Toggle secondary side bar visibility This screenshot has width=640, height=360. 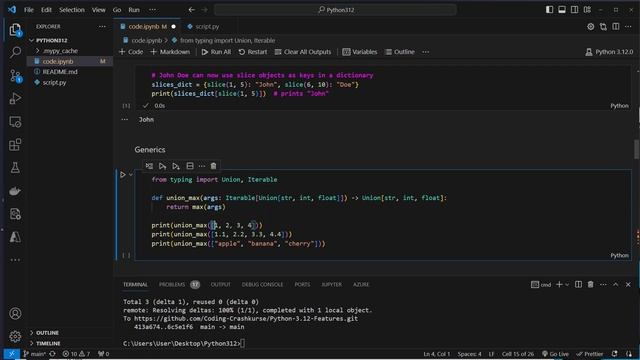[574, 9]
